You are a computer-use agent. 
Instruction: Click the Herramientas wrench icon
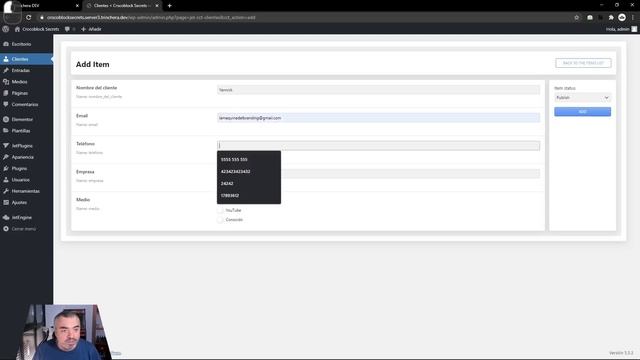[6, 191]
